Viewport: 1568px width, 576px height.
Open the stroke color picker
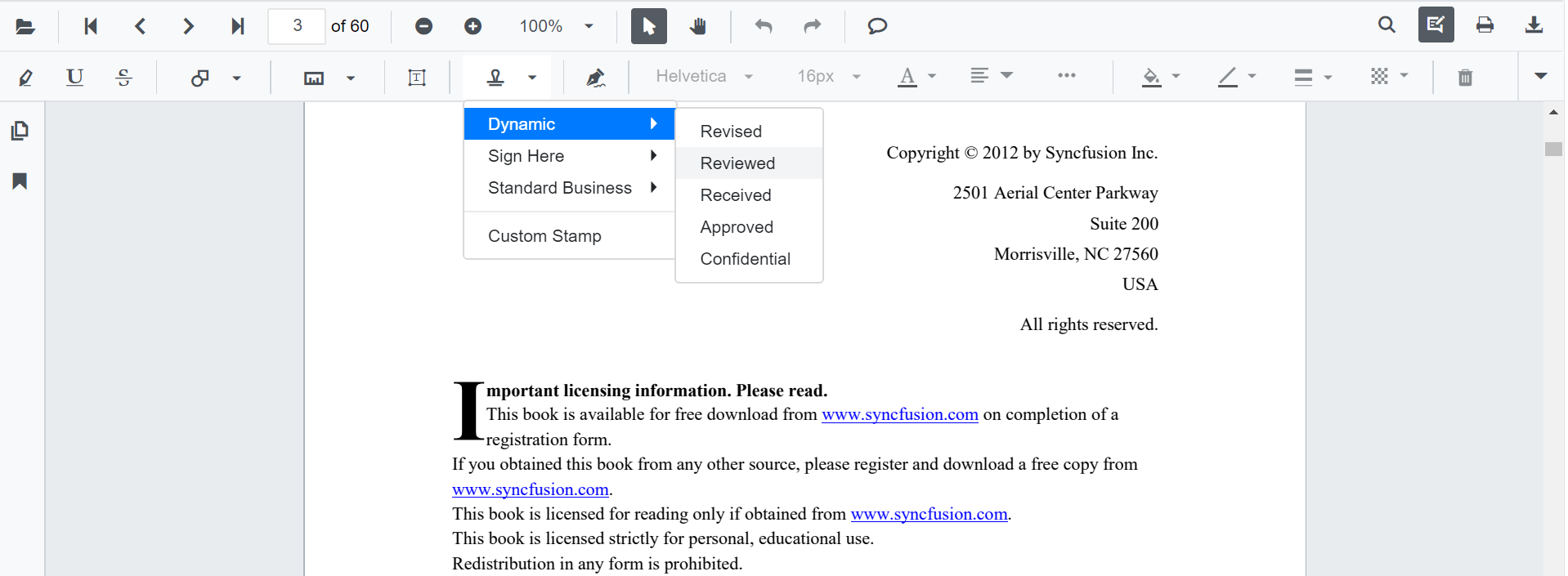[1237, 77]
